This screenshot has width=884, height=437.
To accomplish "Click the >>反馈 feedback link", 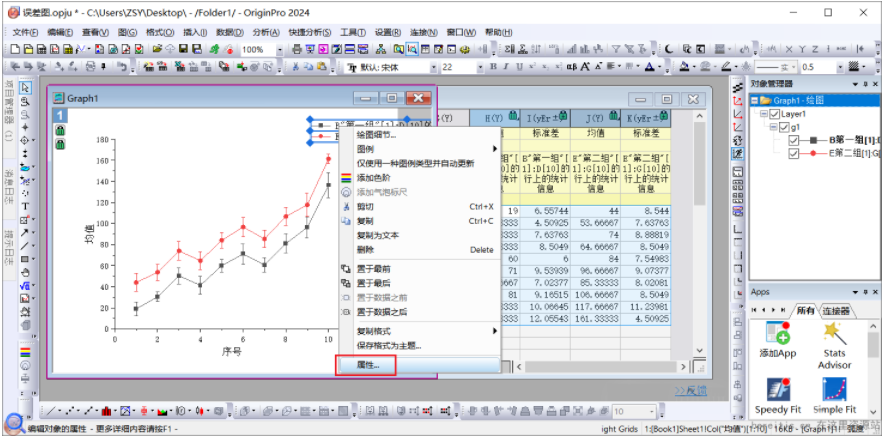I will point(690,391).
